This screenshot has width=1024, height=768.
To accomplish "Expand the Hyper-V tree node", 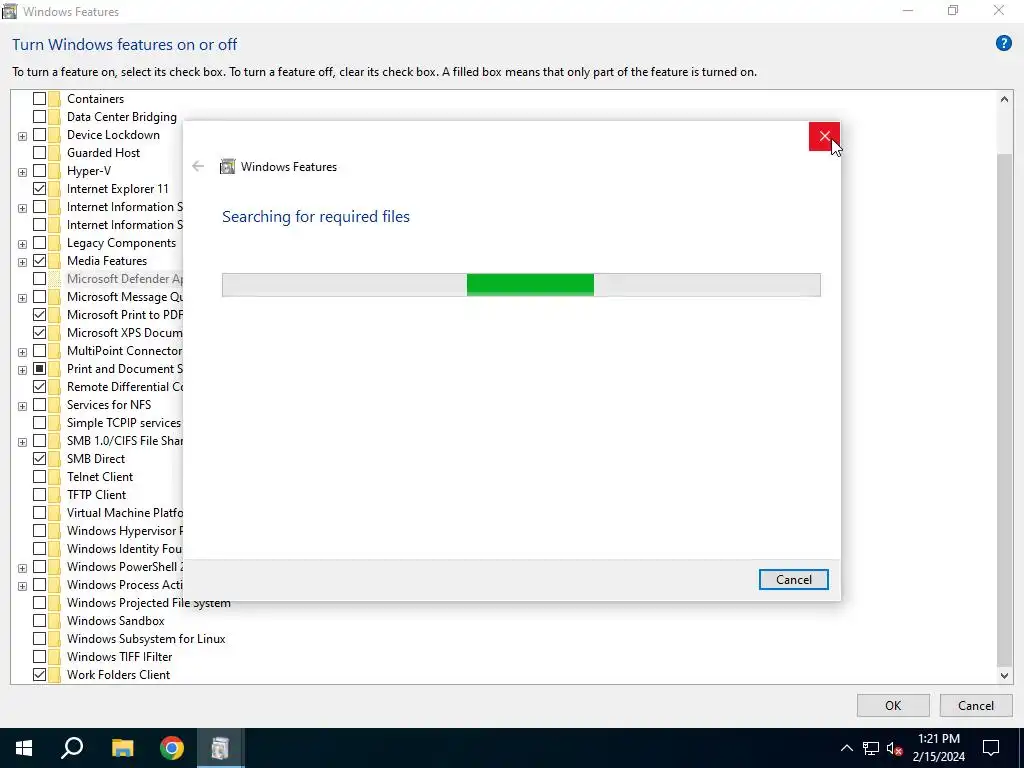I will click(x=22, y=172).
